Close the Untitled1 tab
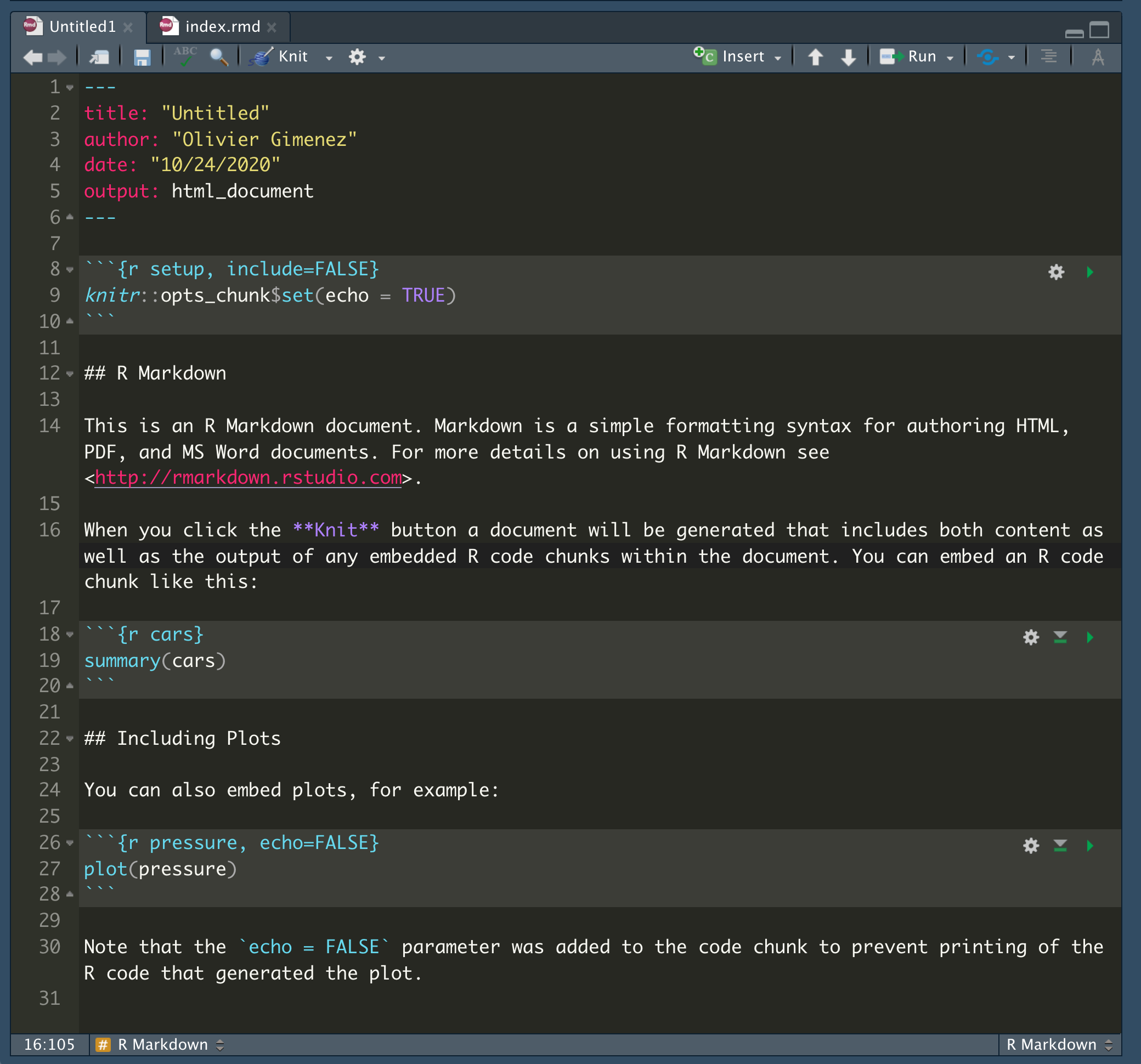The width and height of the screenshot is (1141, 1064). click(x=128, y=27)
